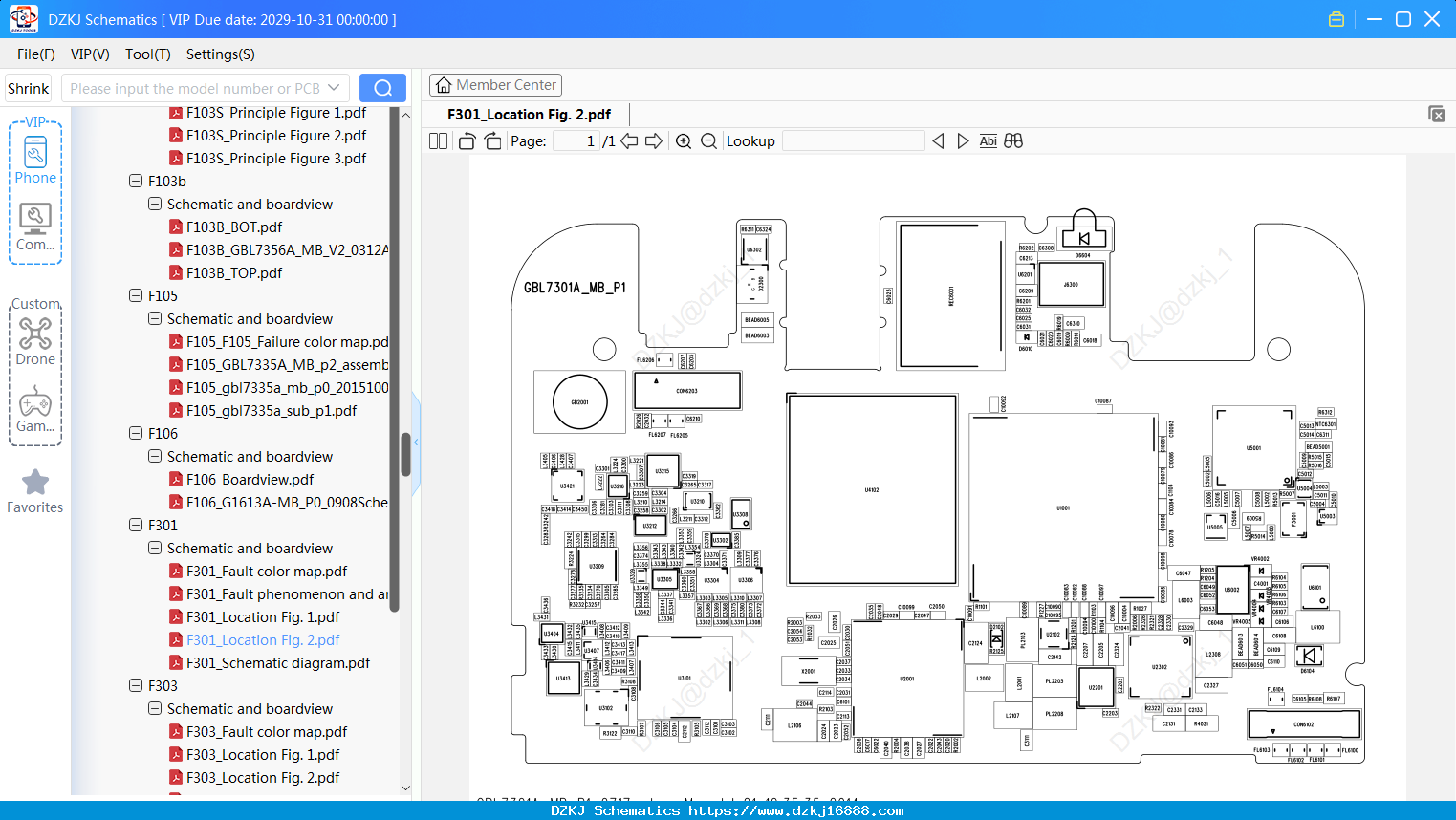
Task: Open F103S_Principle Figure 3.pdf
Action: (x=276, y=159)
